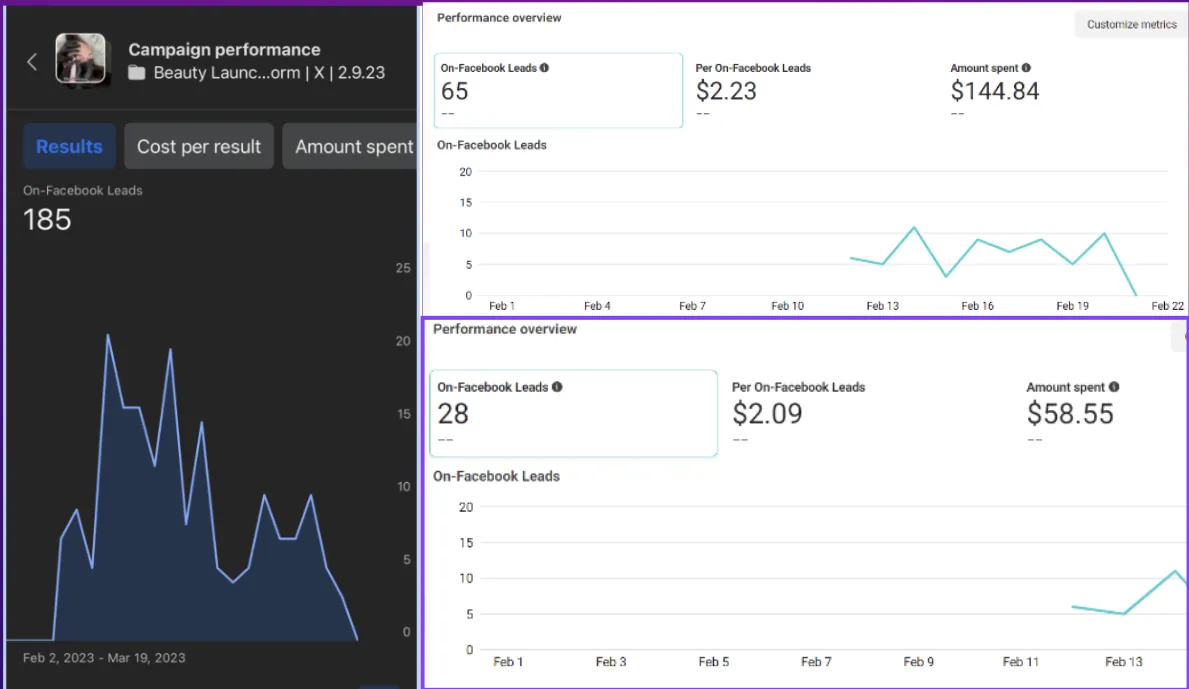The image size is (1189, 689).
Task: Select the On-Facebook Leads card showing 65
Action: click(x=558, y=91)
